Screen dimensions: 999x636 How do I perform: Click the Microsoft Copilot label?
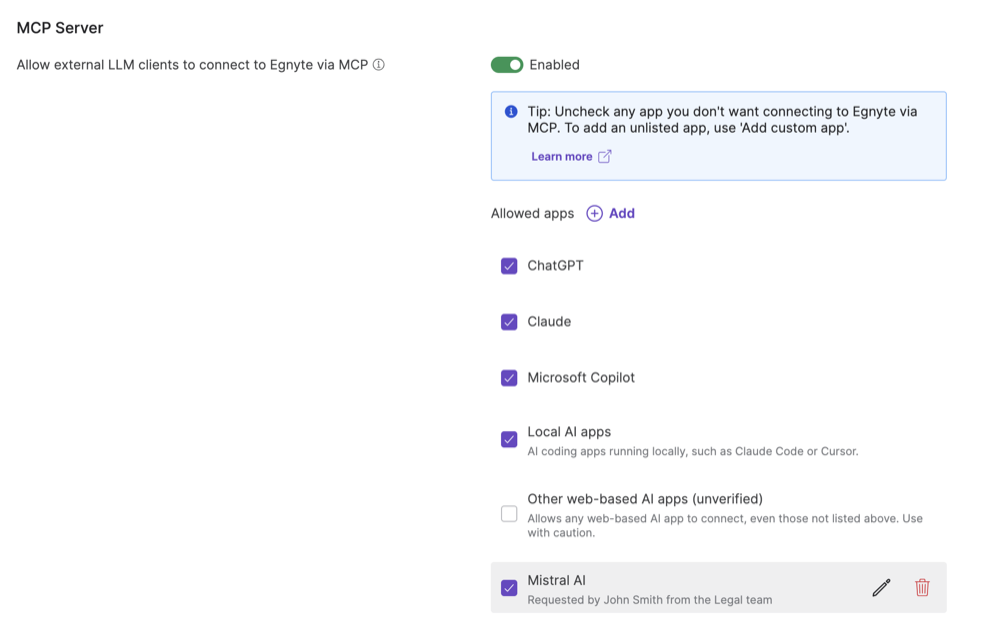click(581, 378)
